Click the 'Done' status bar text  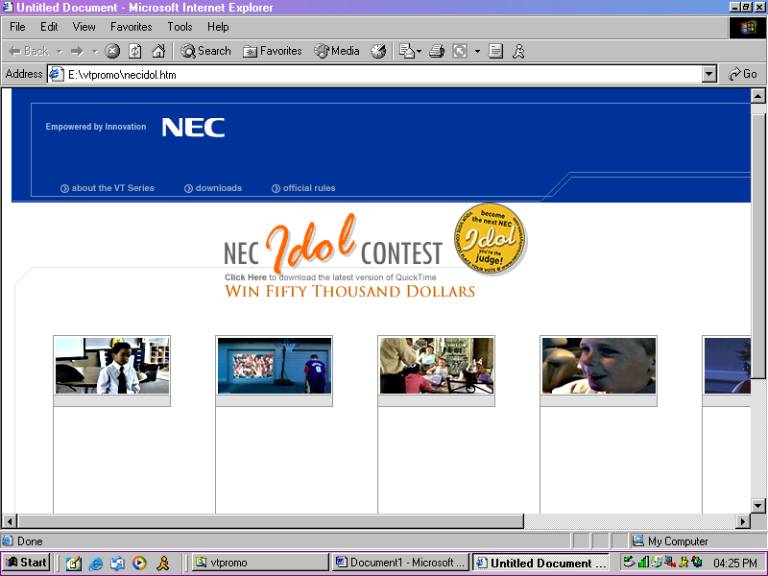[x=30, y=541]
